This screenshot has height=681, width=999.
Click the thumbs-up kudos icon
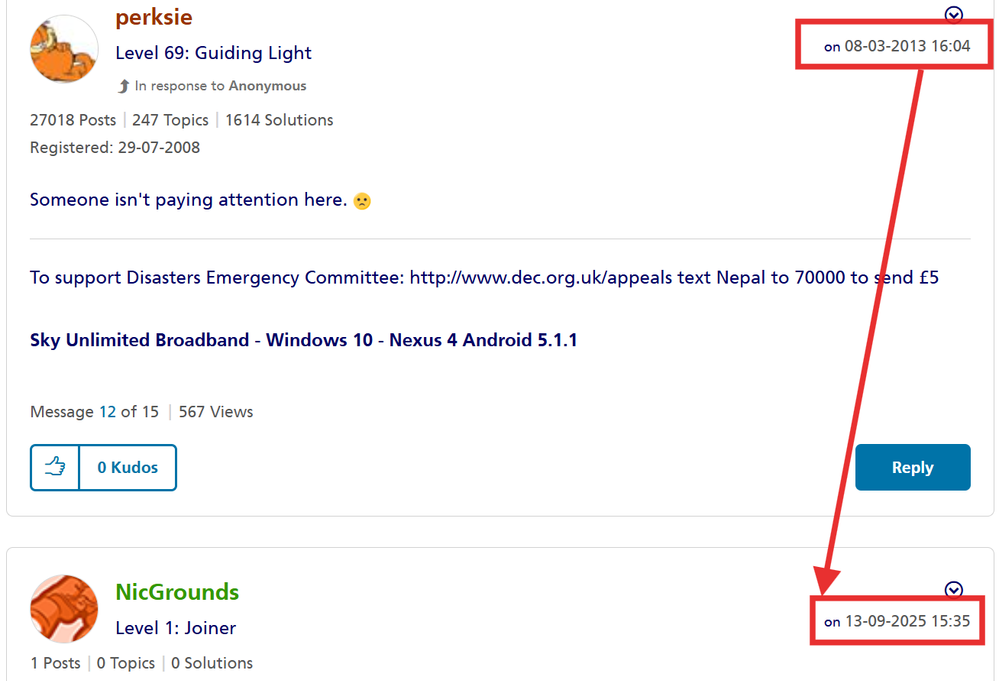coord(55,467)
